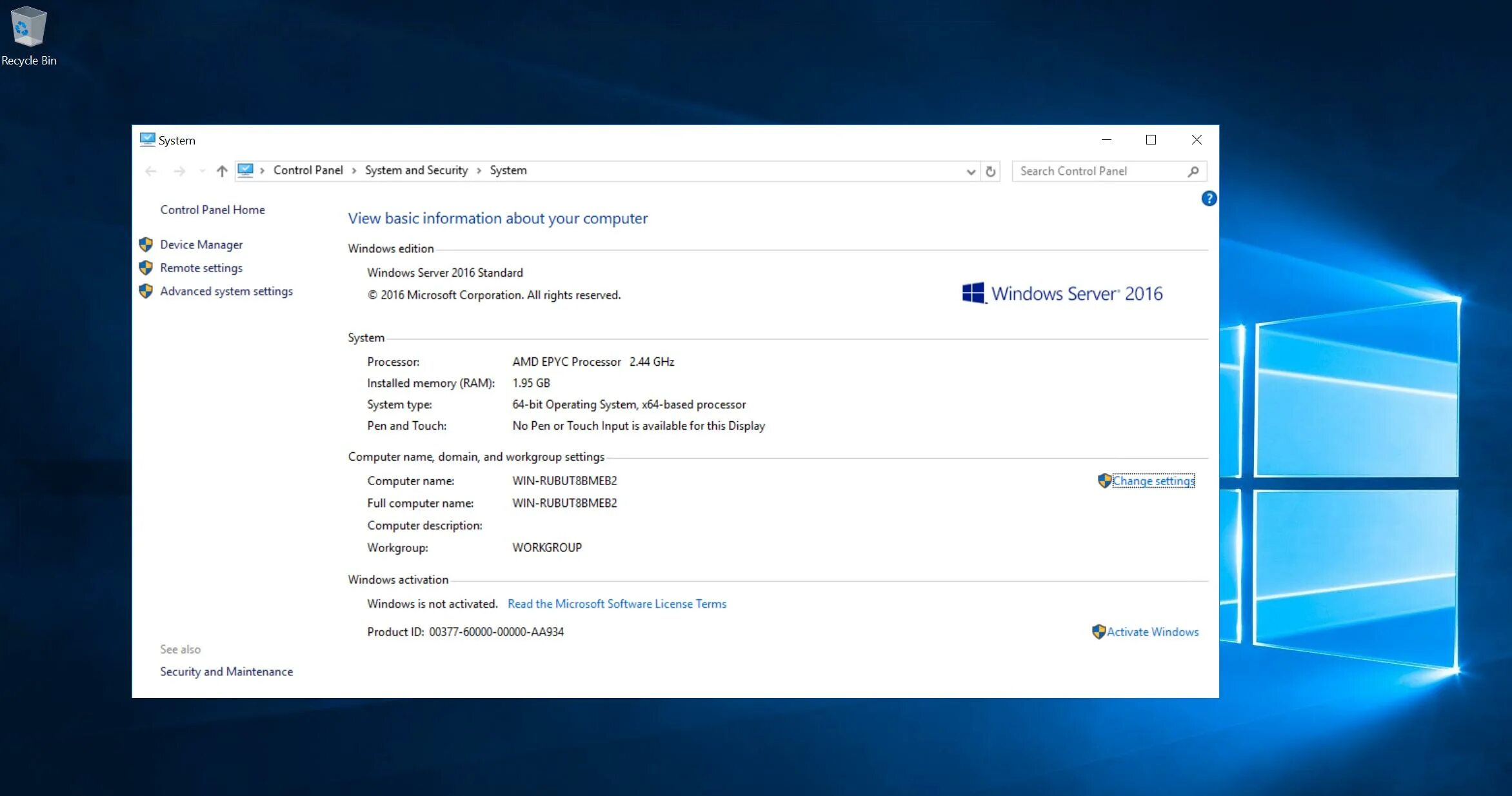
Task: Refresh the System page
Action: 991,172
